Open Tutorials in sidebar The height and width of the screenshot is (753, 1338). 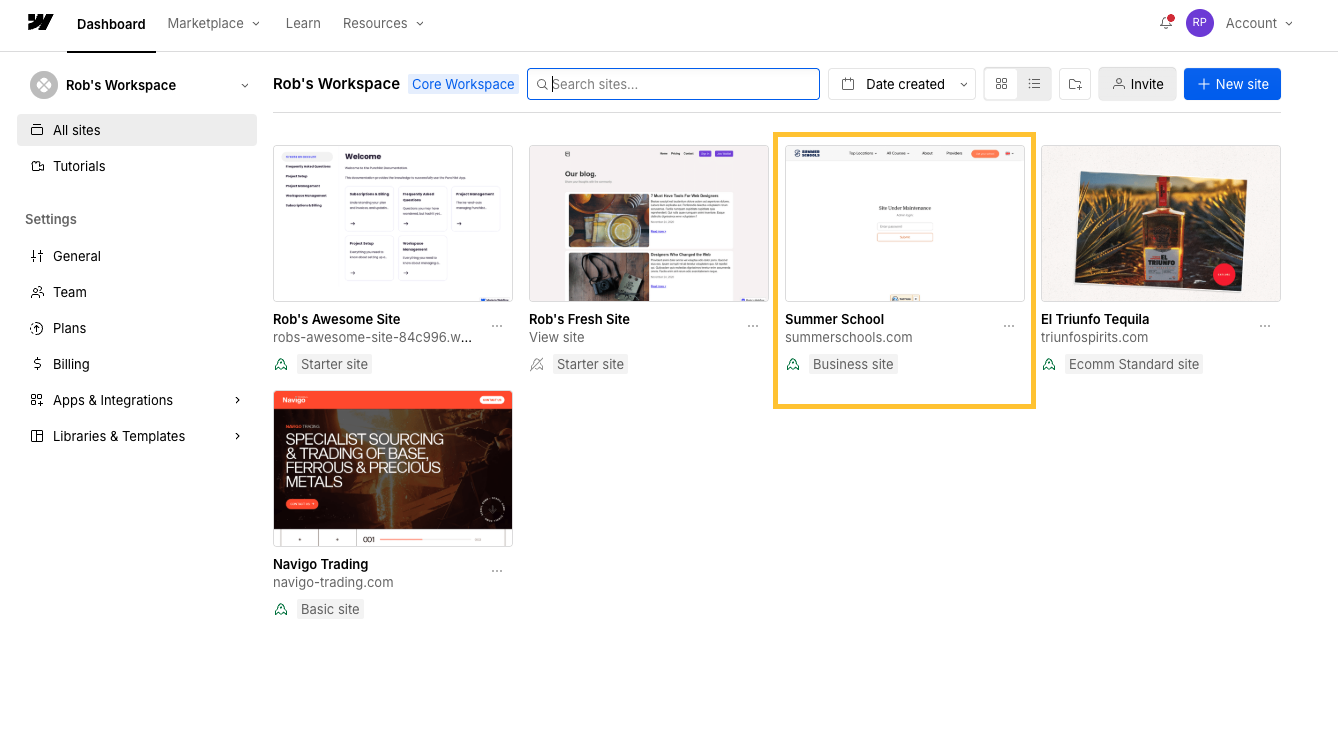pyautogui.click(x=137, y=166)
